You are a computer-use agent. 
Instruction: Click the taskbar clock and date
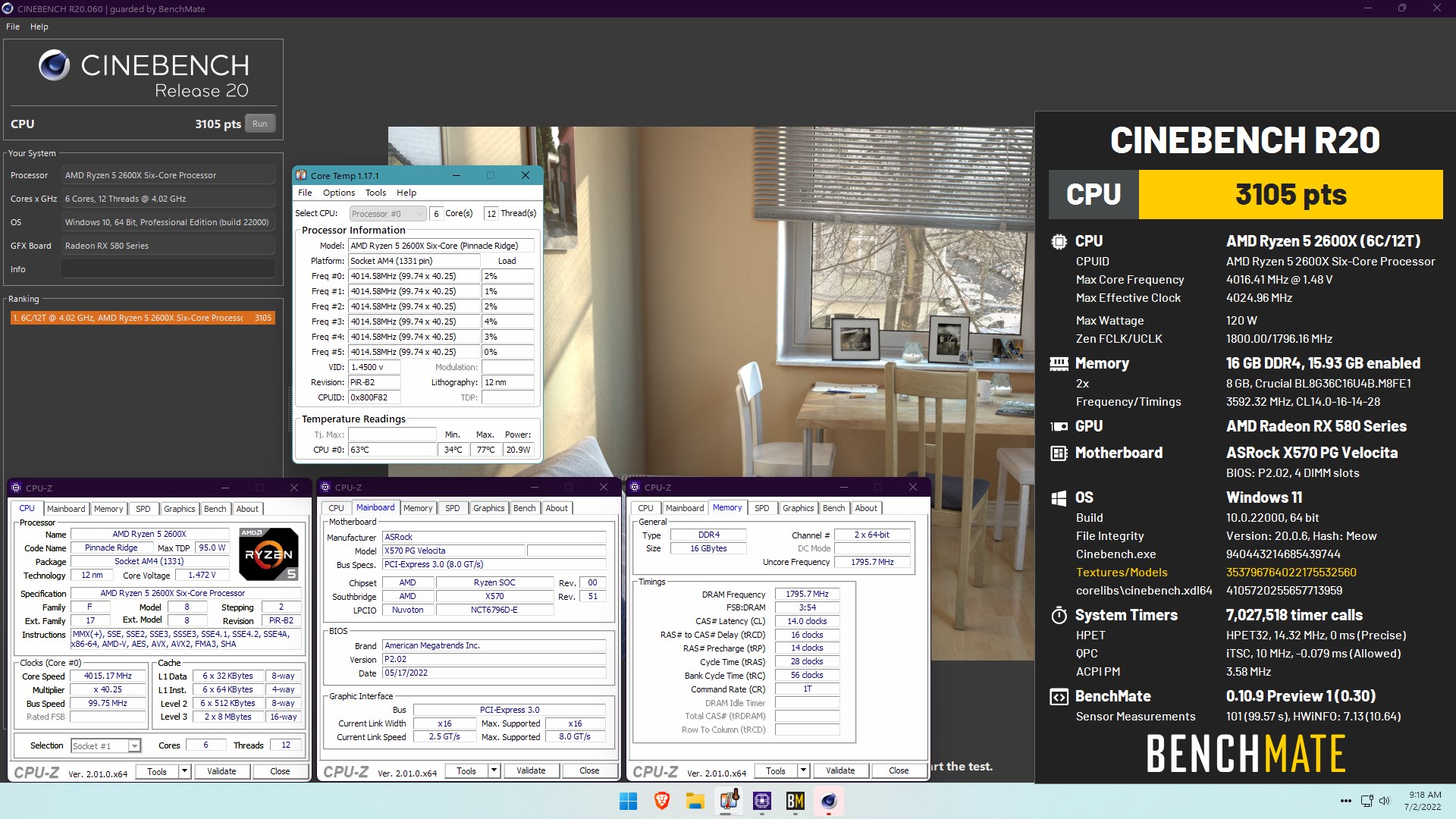[x=1423, y=801]
